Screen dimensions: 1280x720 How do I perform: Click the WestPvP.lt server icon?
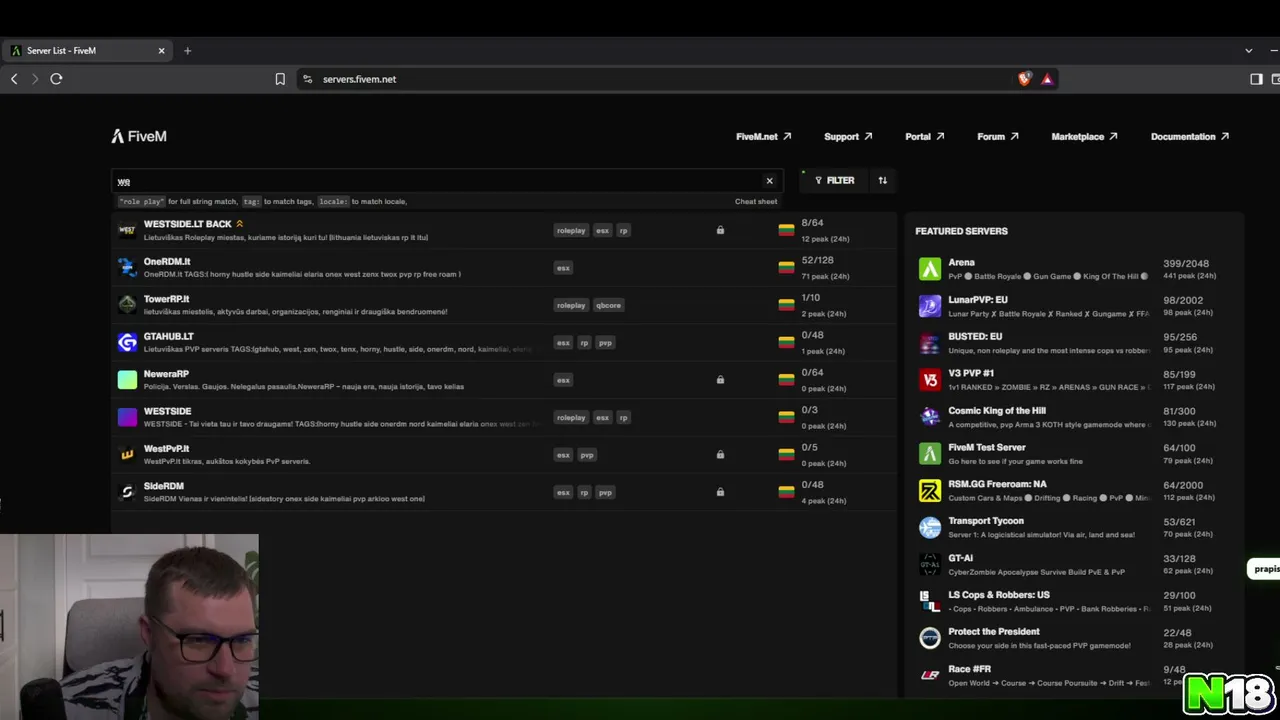coord(127,454)
